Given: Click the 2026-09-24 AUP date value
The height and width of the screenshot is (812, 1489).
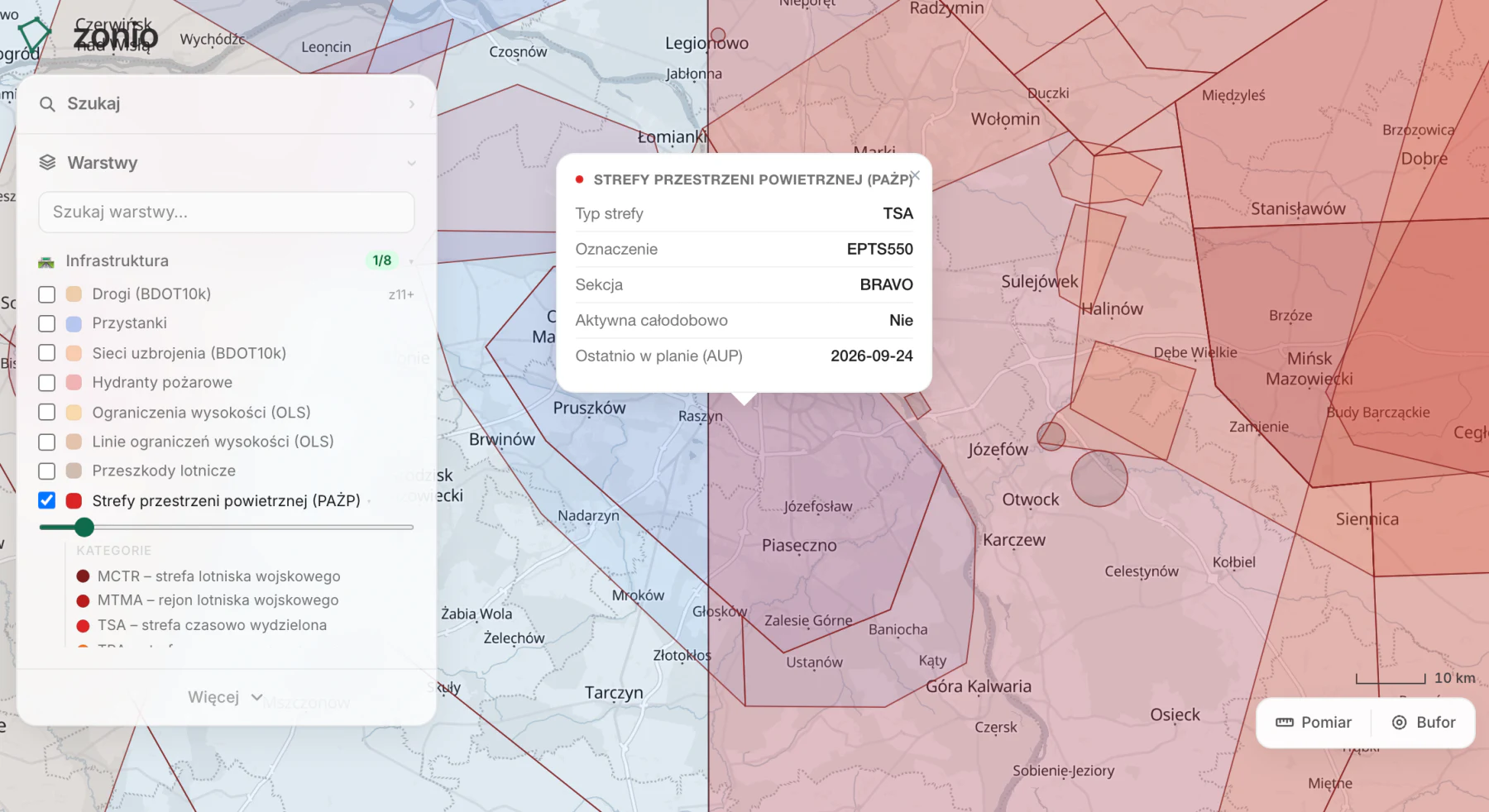Looking at the screenshot, I should (x=871, y=356).
